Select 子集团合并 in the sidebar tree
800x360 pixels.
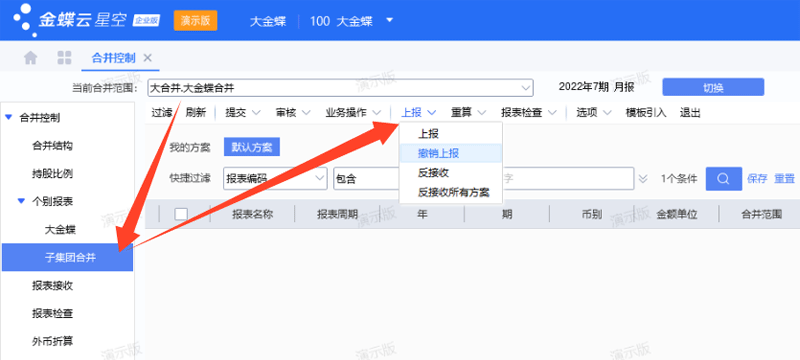click(67, 257)
